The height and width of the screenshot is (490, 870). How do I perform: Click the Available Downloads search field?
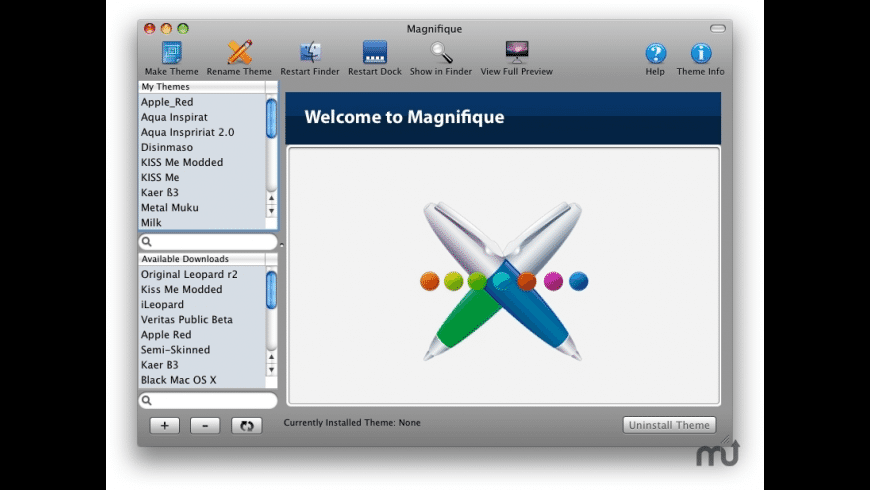[208, 401]
